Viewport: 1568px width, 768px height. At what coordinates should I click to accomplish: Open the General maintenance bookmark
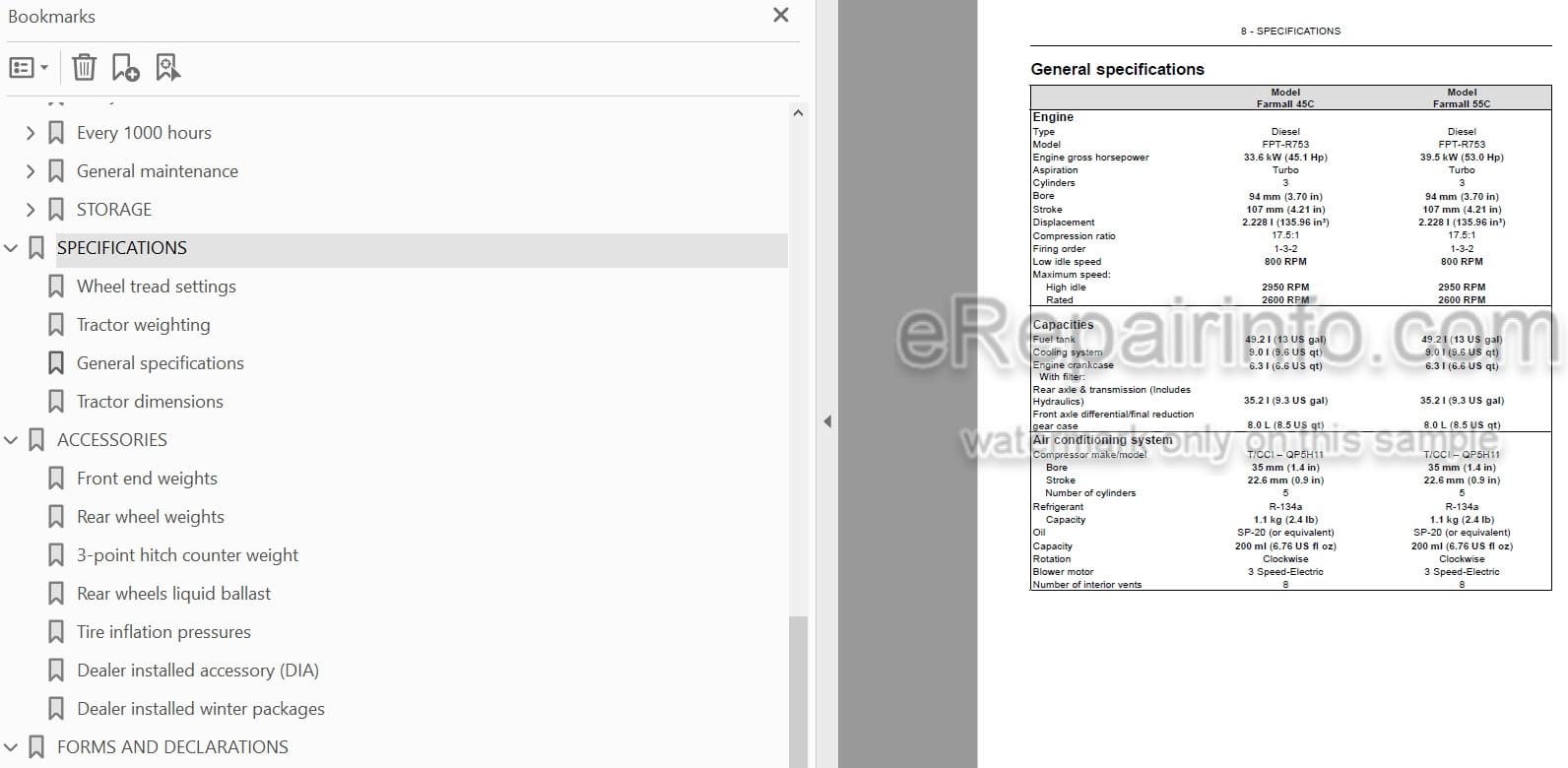(x=158, y=171)
